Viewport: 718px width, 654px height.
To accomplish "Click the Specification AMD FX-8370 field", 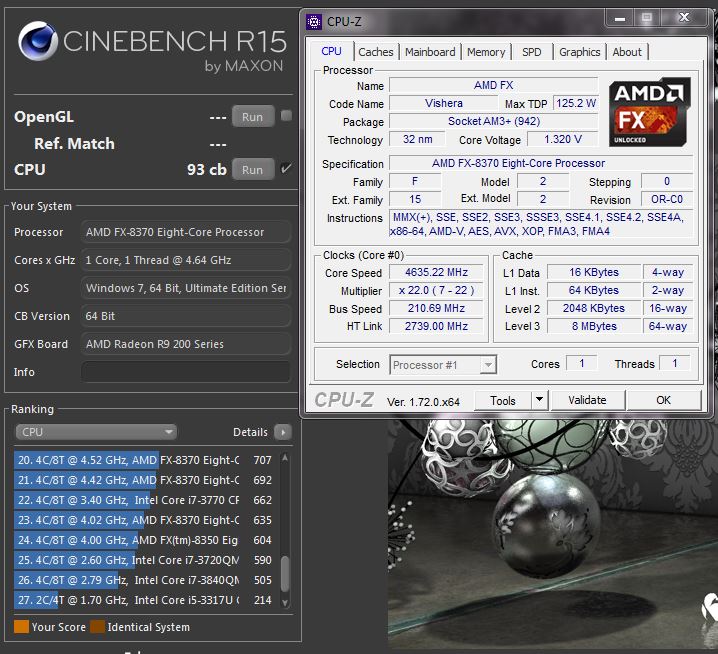I will pyautogui.click(x=541, y=163).
